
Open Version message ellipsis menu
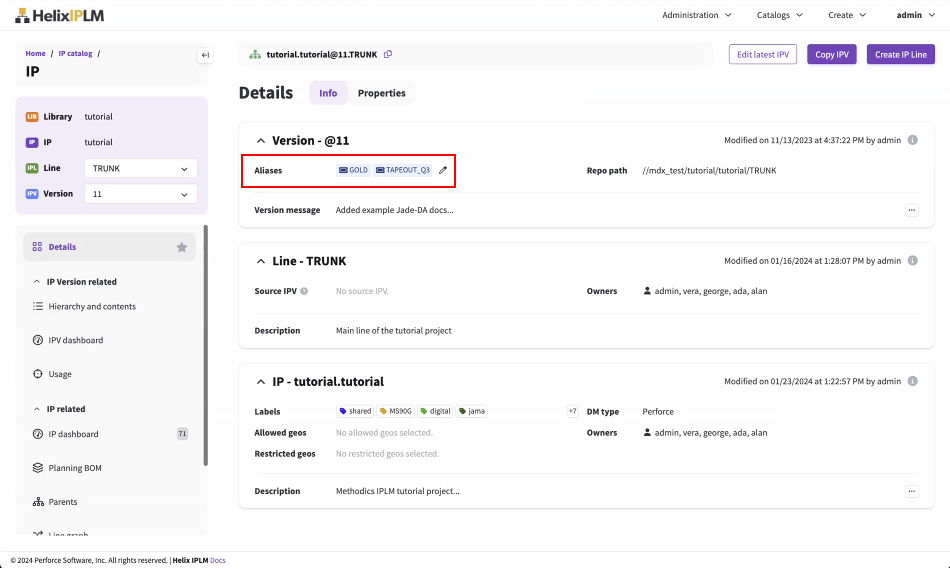coord(911,211)
